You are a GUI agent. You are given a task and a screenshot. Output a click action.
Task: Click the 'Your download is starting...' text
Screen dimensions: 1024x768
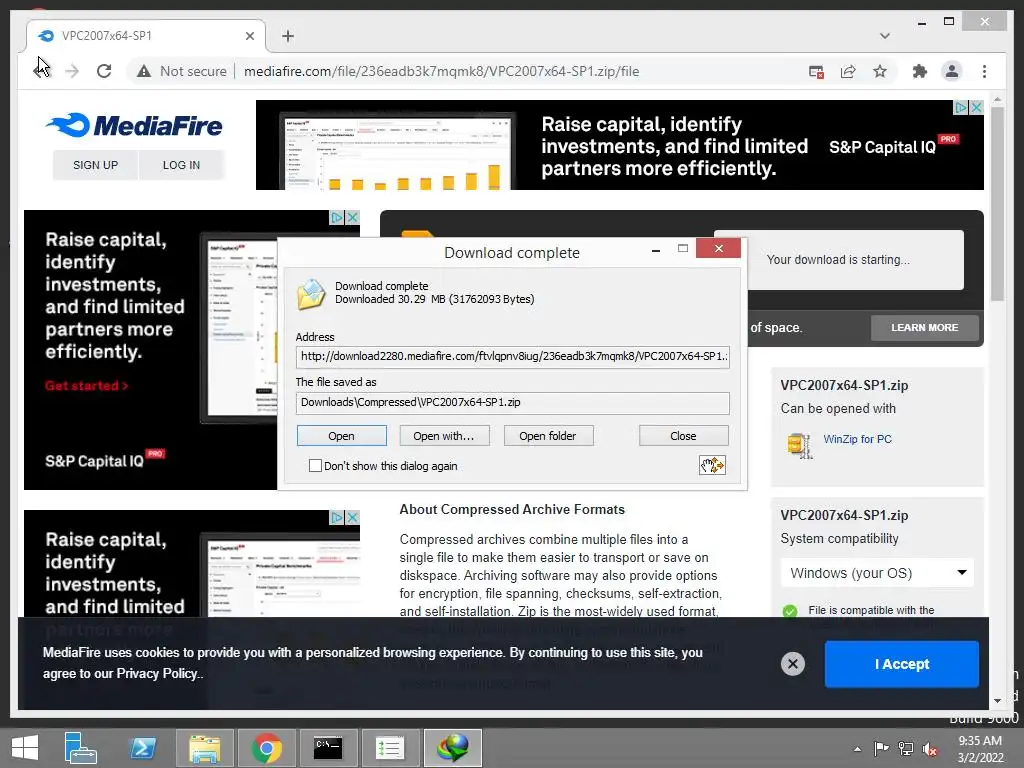(x=838, y=259)
